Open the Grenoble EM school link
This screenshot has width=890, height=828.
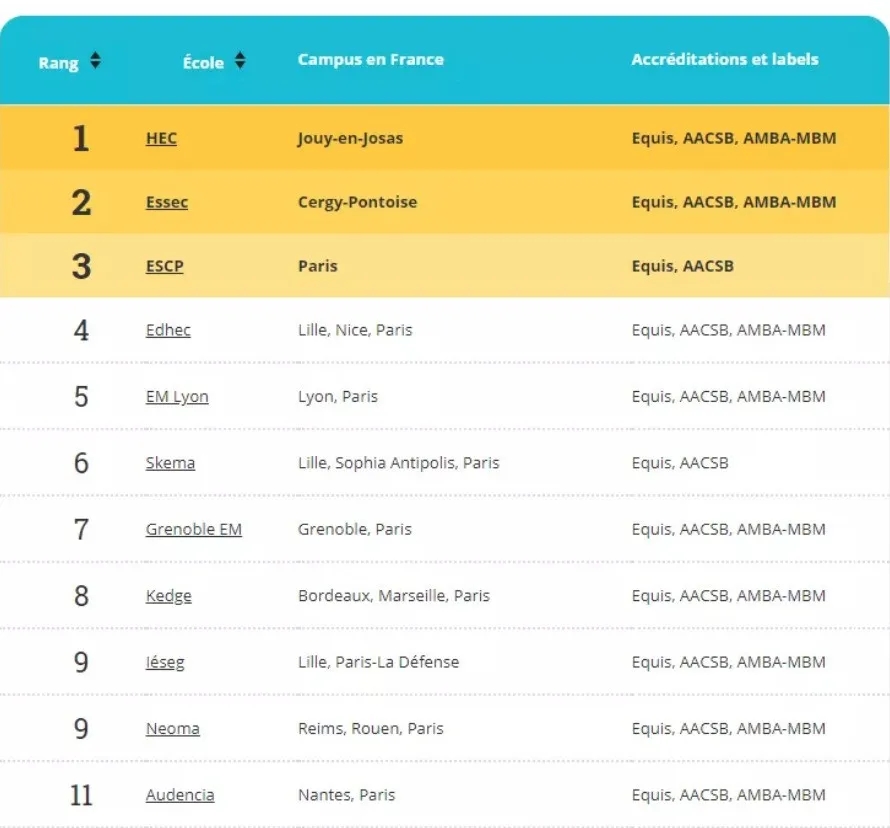pos(194,529)
